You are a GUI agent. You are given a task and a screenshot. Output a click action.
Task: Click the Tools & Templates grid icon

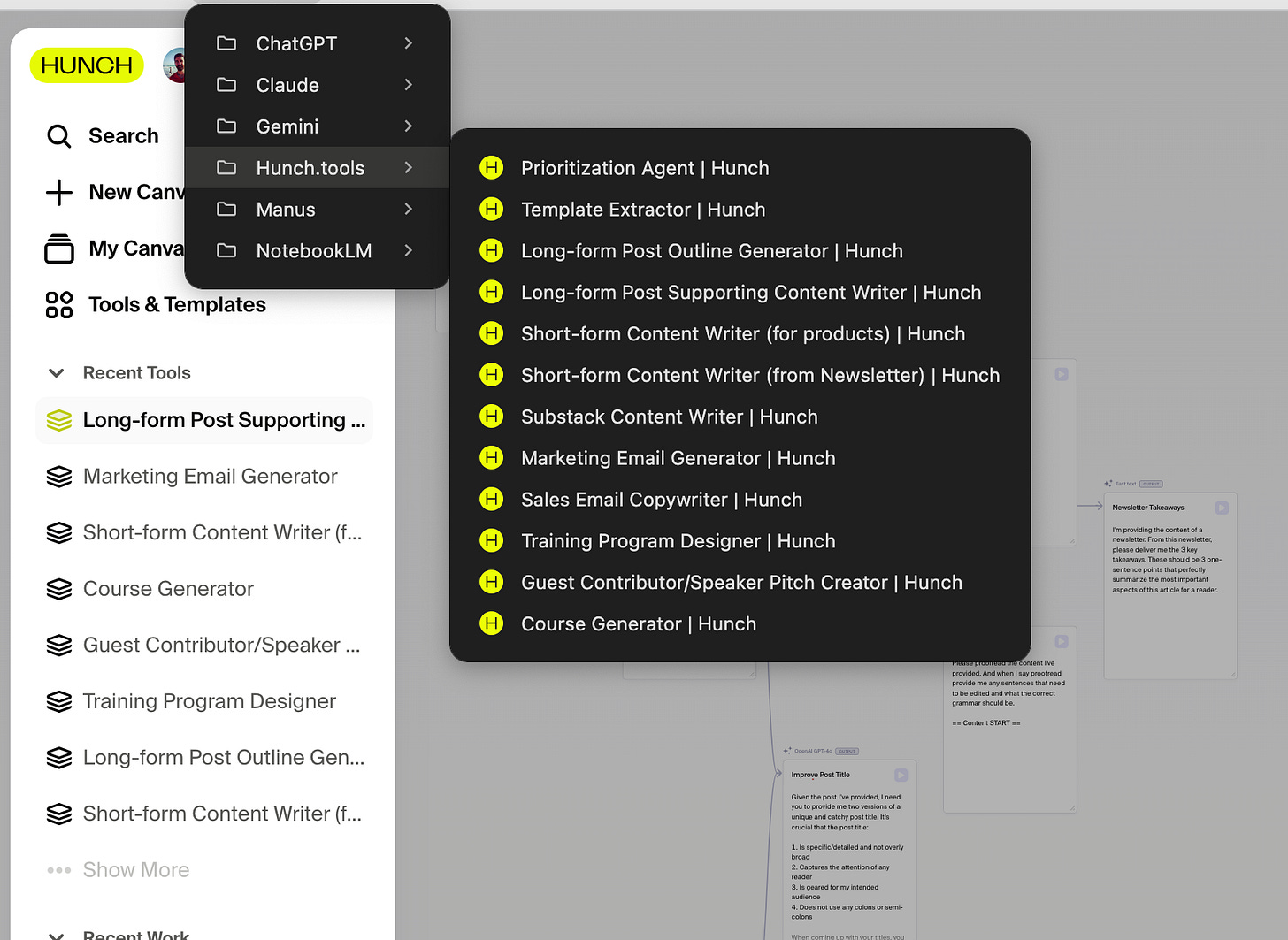tap(59, 305)
